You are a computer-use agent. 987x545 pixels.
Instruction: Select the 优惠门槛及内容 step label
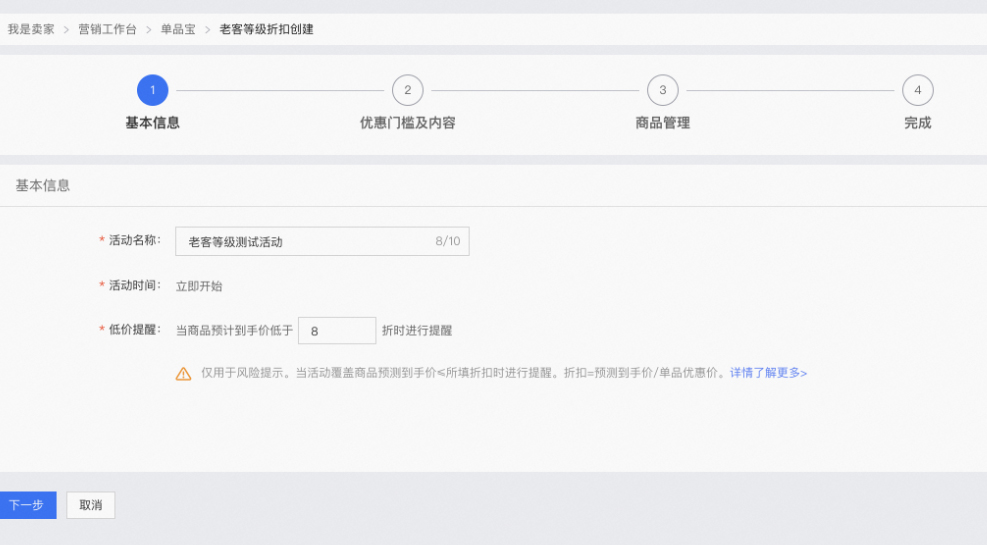408,123
